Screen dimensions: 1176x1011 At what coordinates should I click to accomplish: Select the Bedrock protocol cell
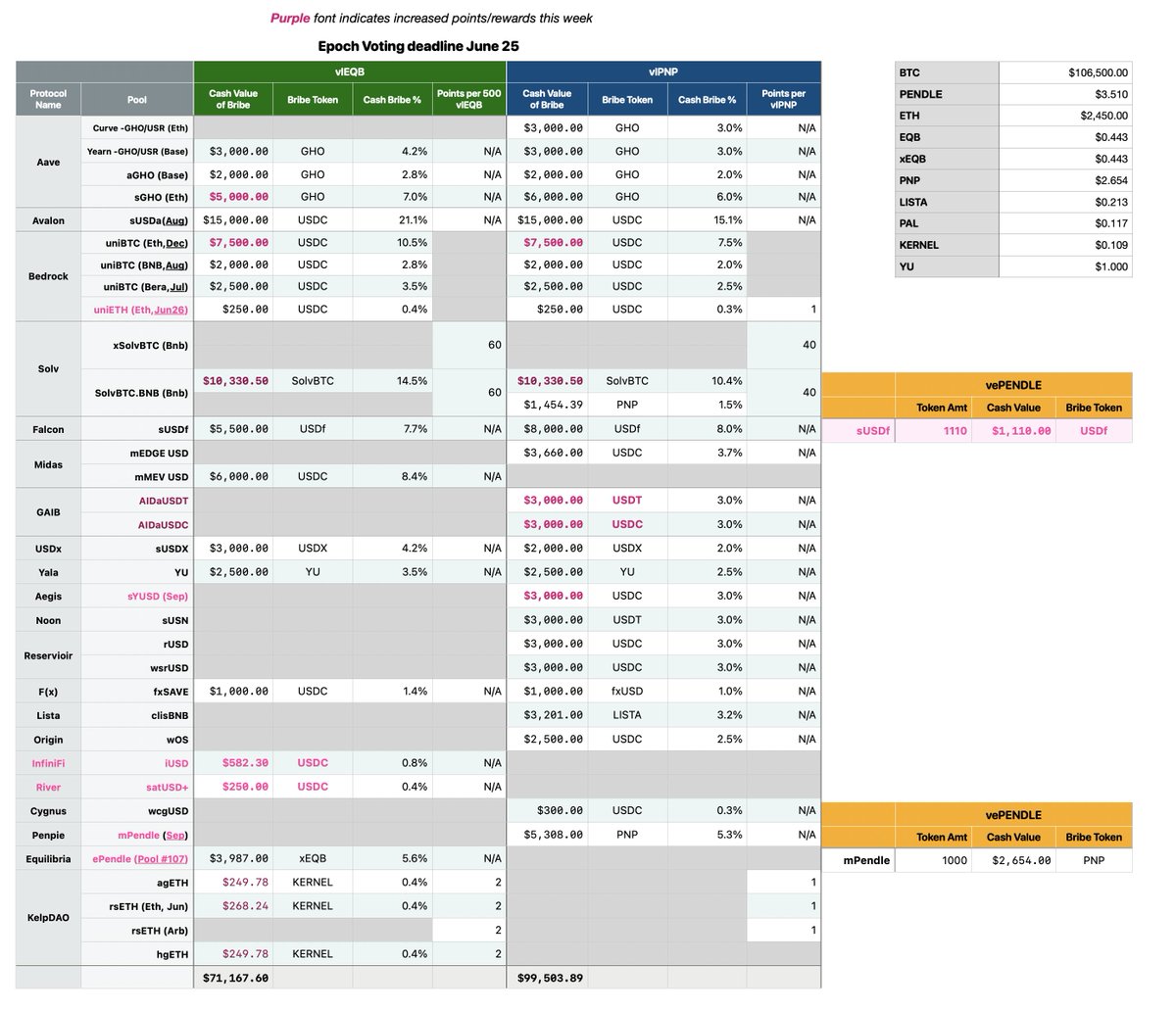pyautogui.click(x=49, y=276)
